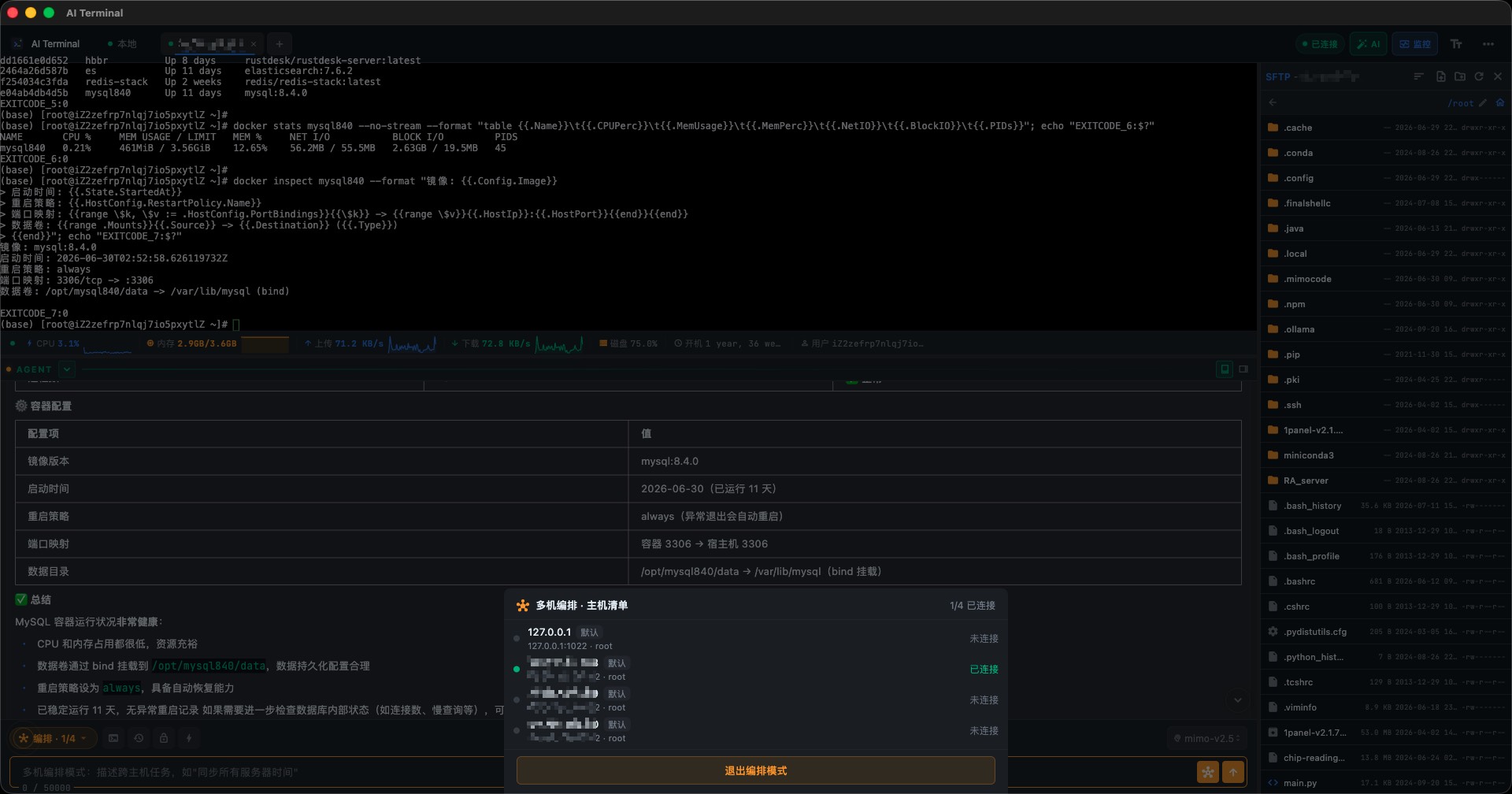Click the mysql:8.4.0 value cell

tap(935, 461)
